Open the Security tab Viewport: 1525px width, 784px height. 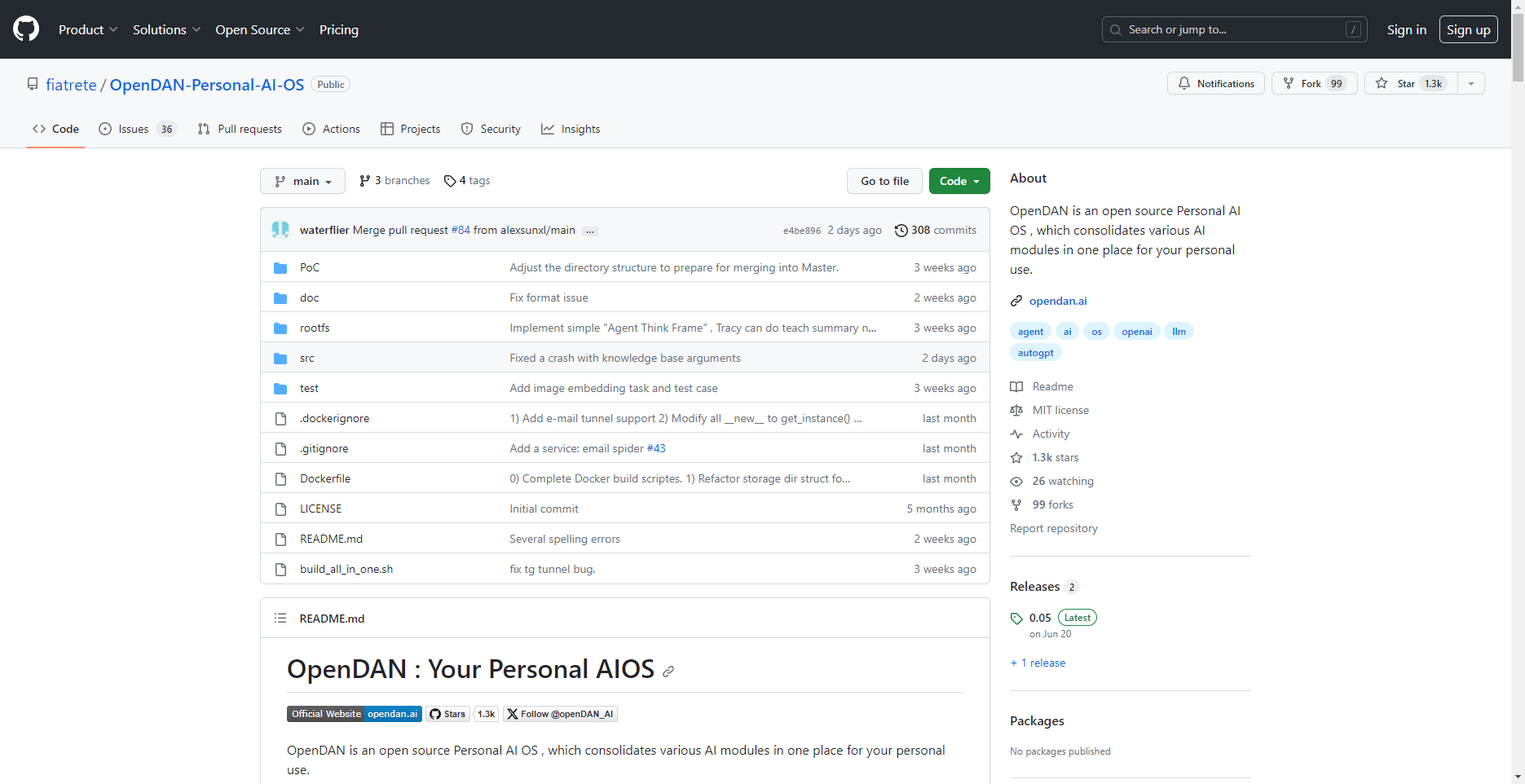point(491,129)
